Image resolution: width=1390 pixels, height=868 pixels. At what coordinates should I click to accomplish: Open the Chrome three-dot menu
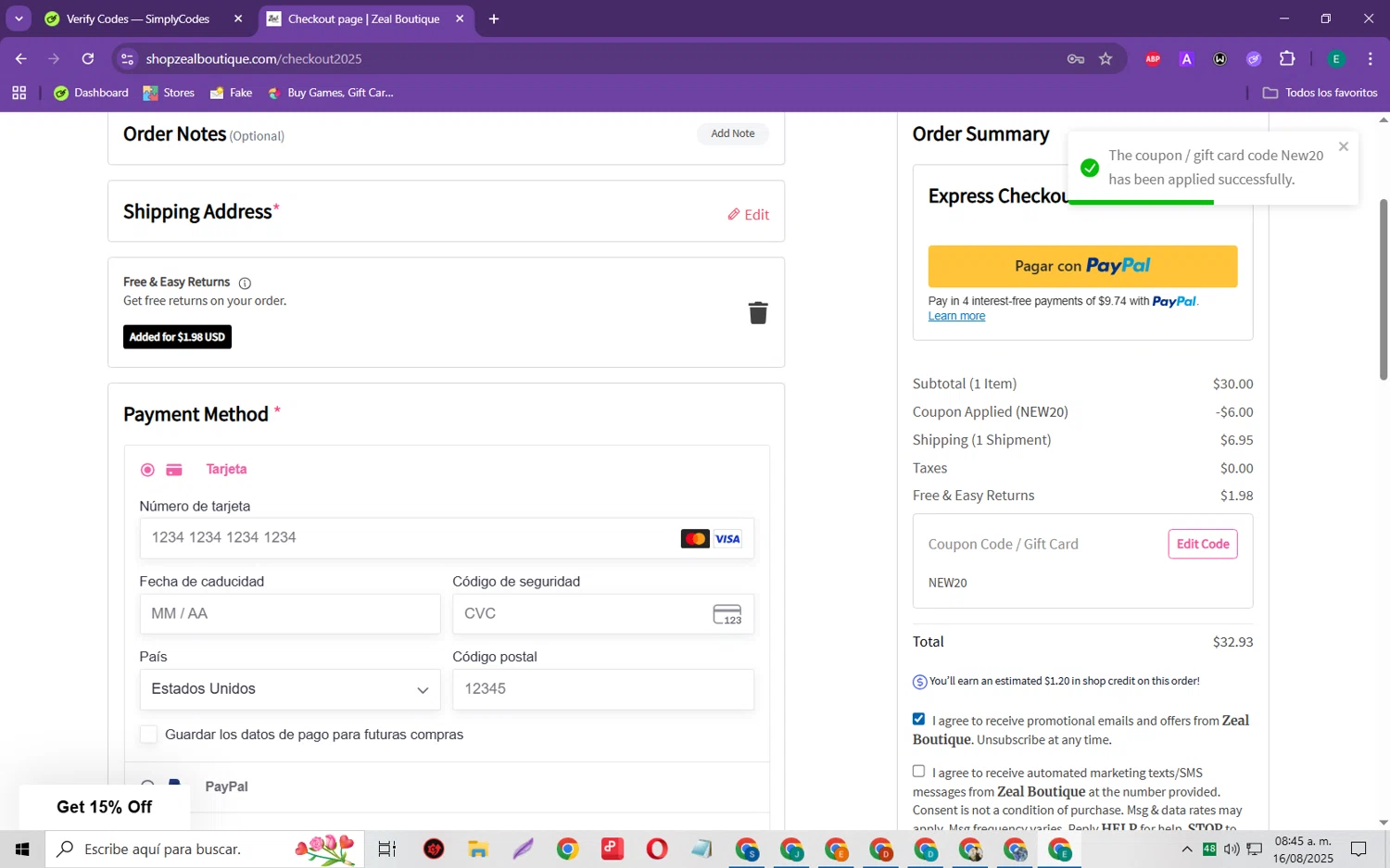coord(1371,58)
